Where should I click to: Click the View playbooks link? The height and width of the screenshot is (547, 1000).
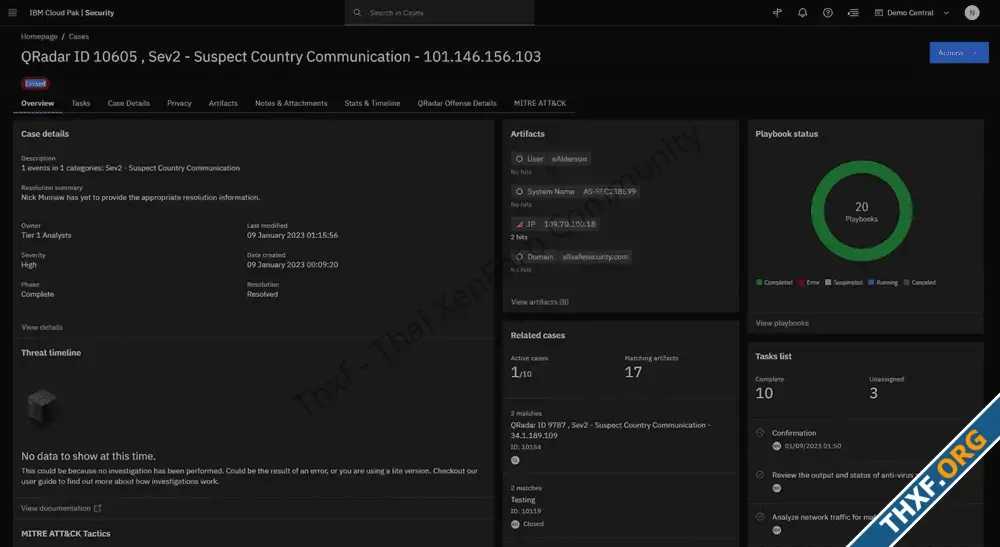tap(782, 323)
